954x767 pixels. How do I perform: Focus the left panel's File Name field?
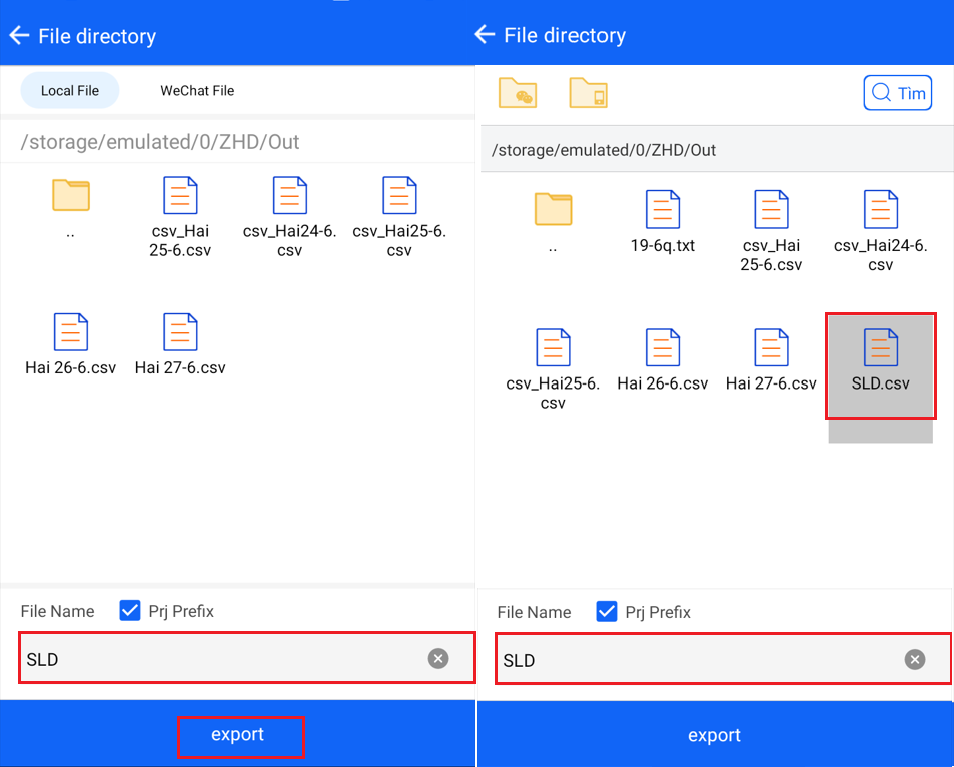tap(220, 658)
